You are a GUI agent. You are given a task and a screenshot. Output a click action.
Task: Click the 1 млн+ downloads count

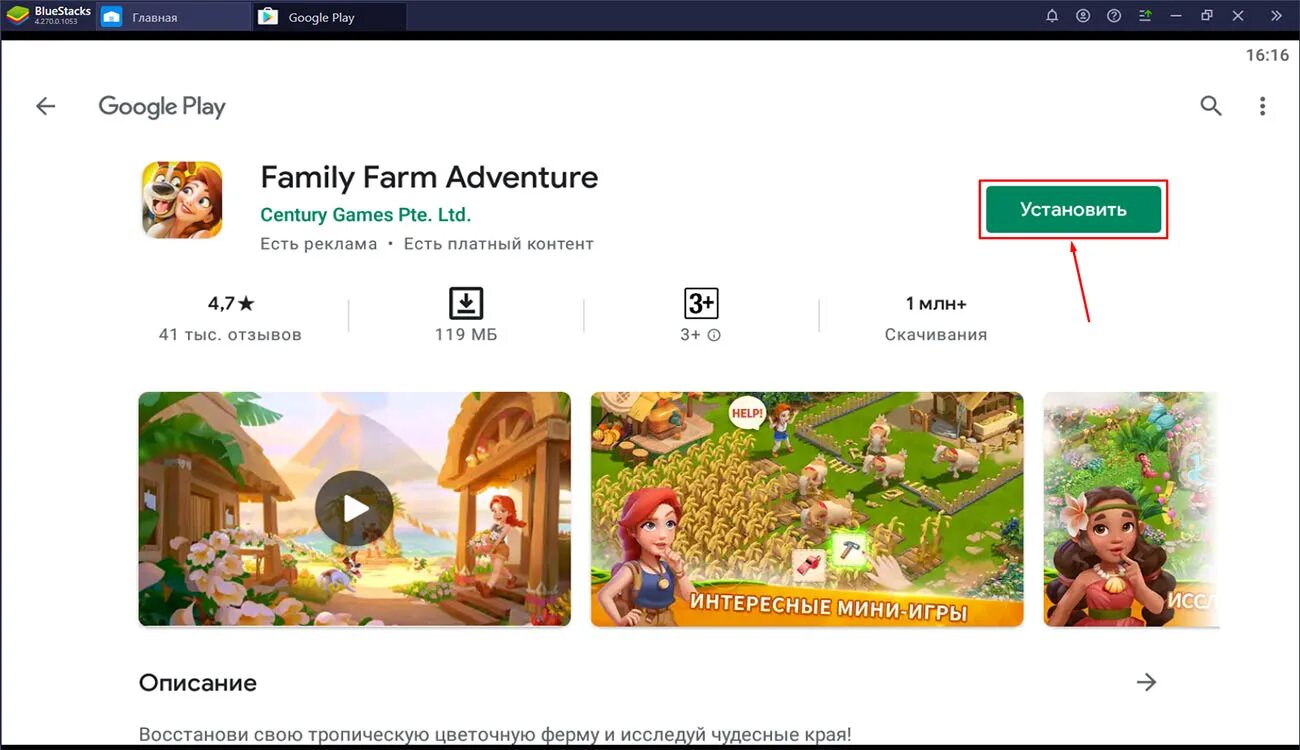(x=936, y=303)
